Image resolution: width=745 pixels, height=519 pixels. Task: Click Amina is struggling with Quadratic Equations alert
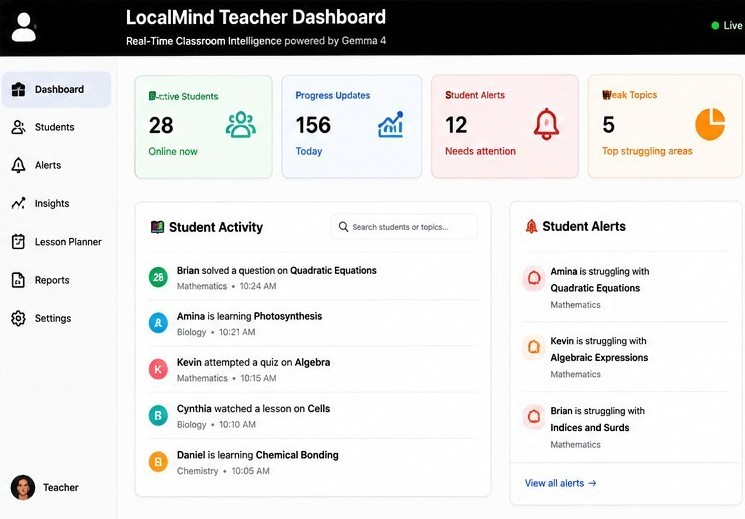tap(626, 287)
